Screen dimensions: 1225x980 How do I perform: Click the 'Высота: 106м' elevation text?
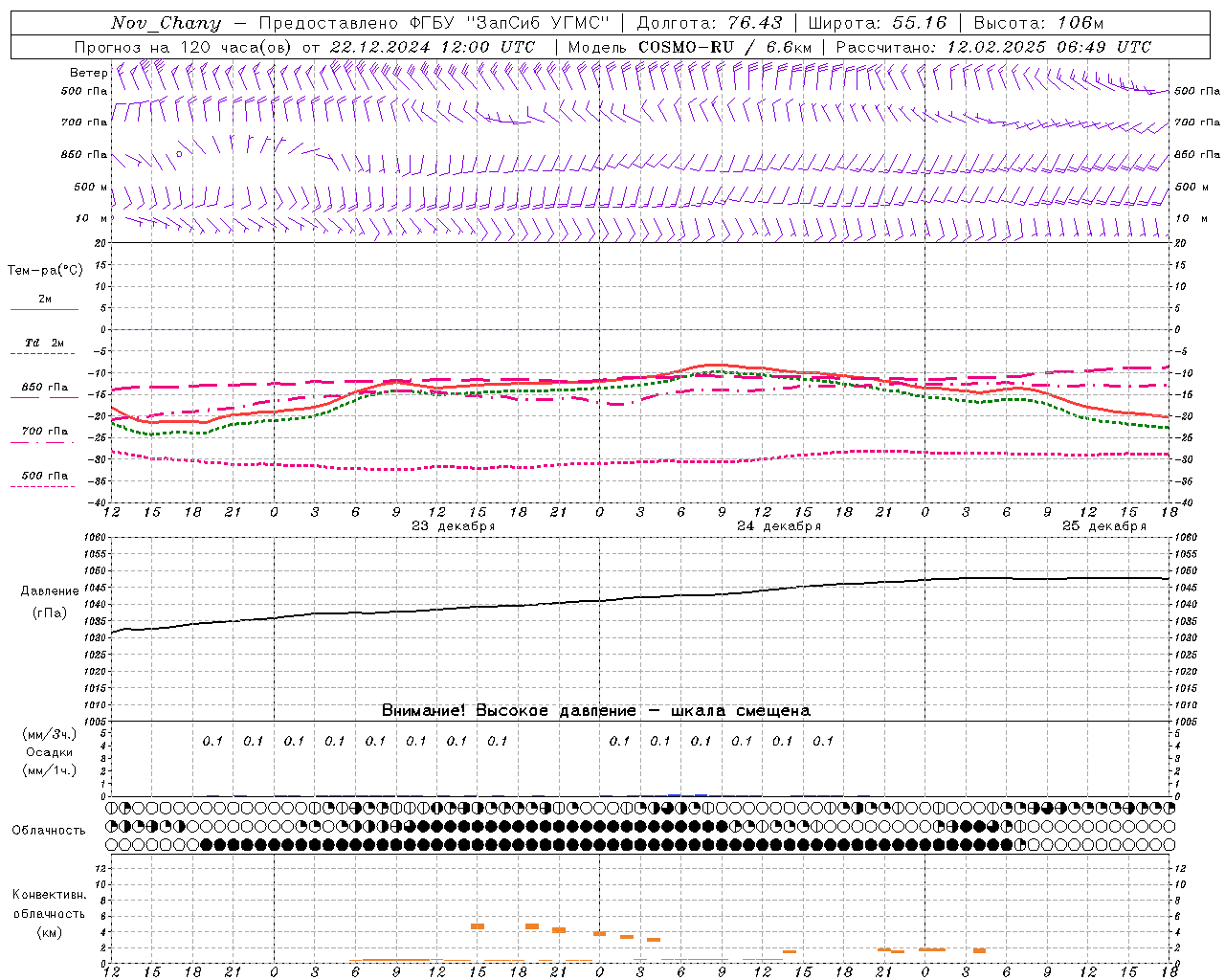[1038, 23]
